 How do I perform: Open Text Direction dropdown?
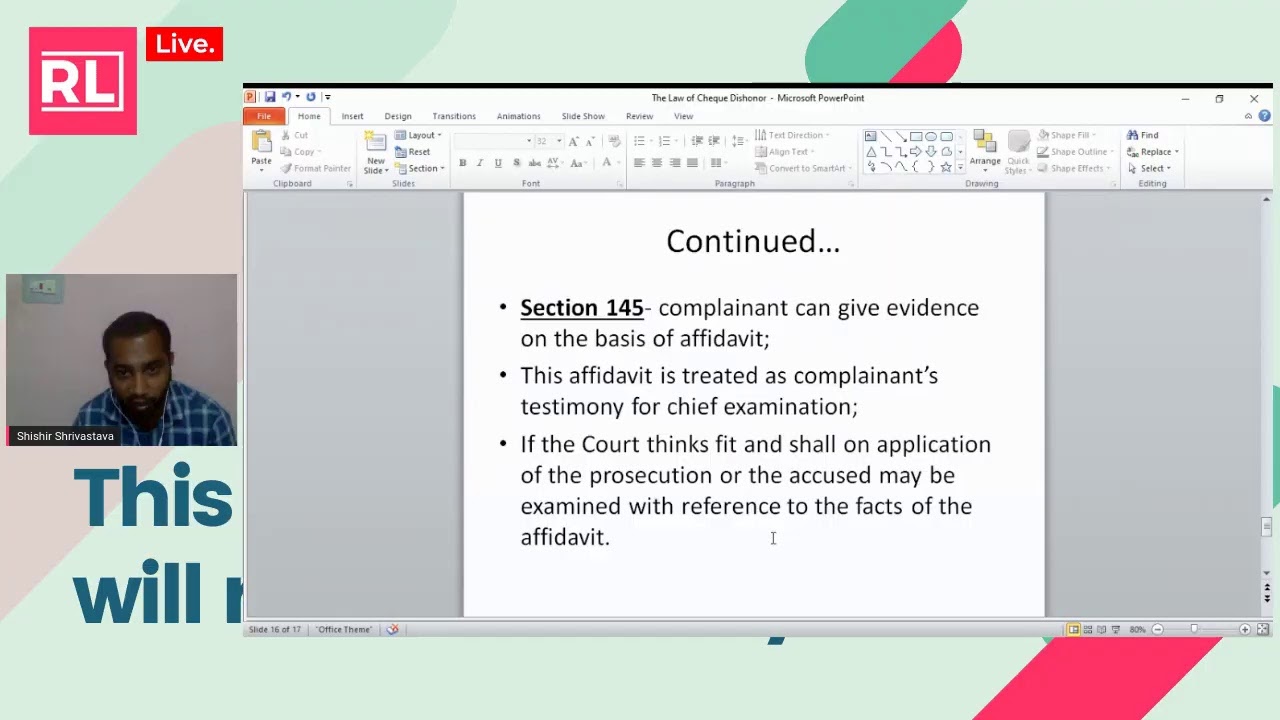click(x=792, y=135)
